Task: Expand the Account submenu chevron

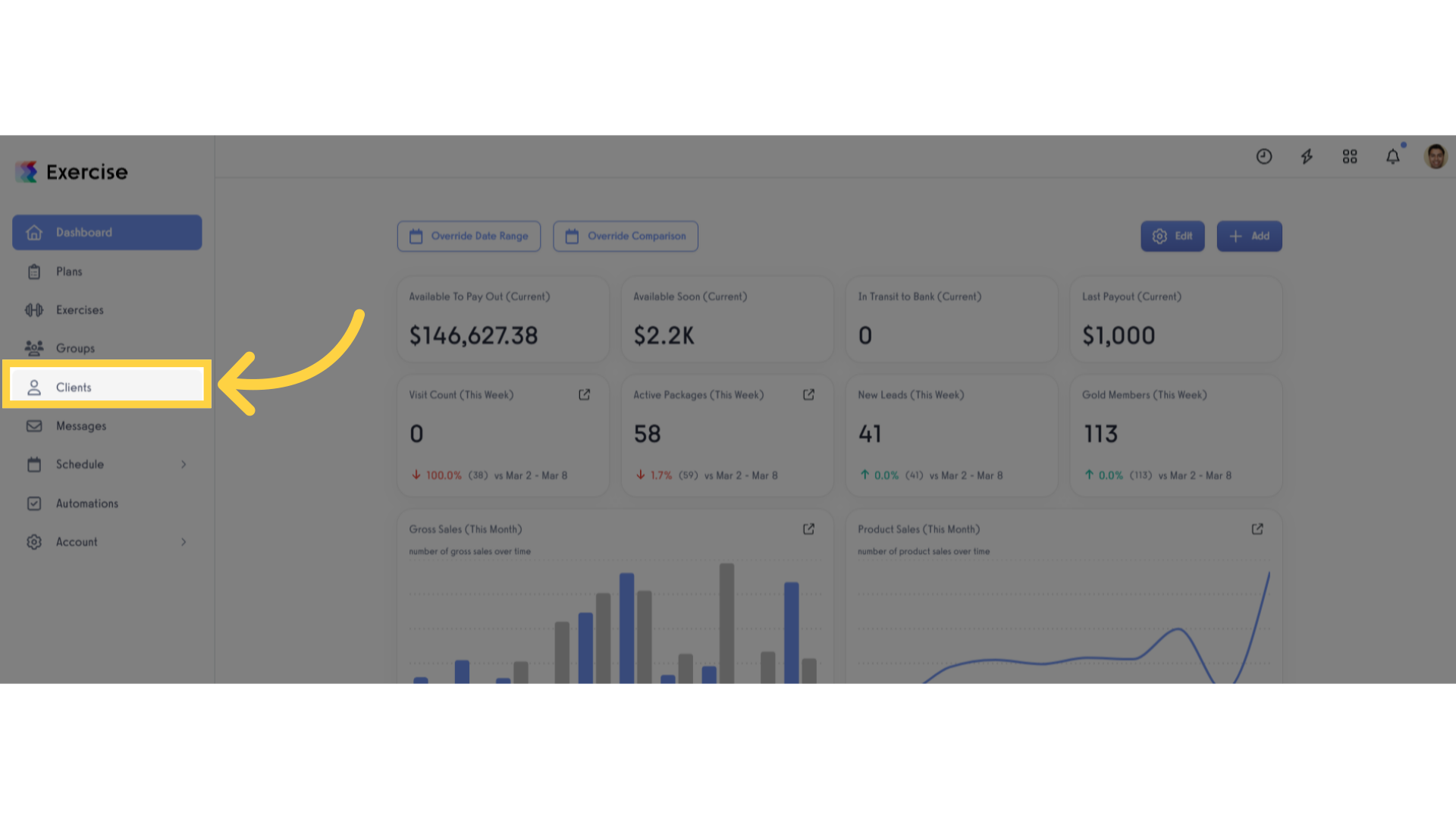Action: tap(184, 541)
